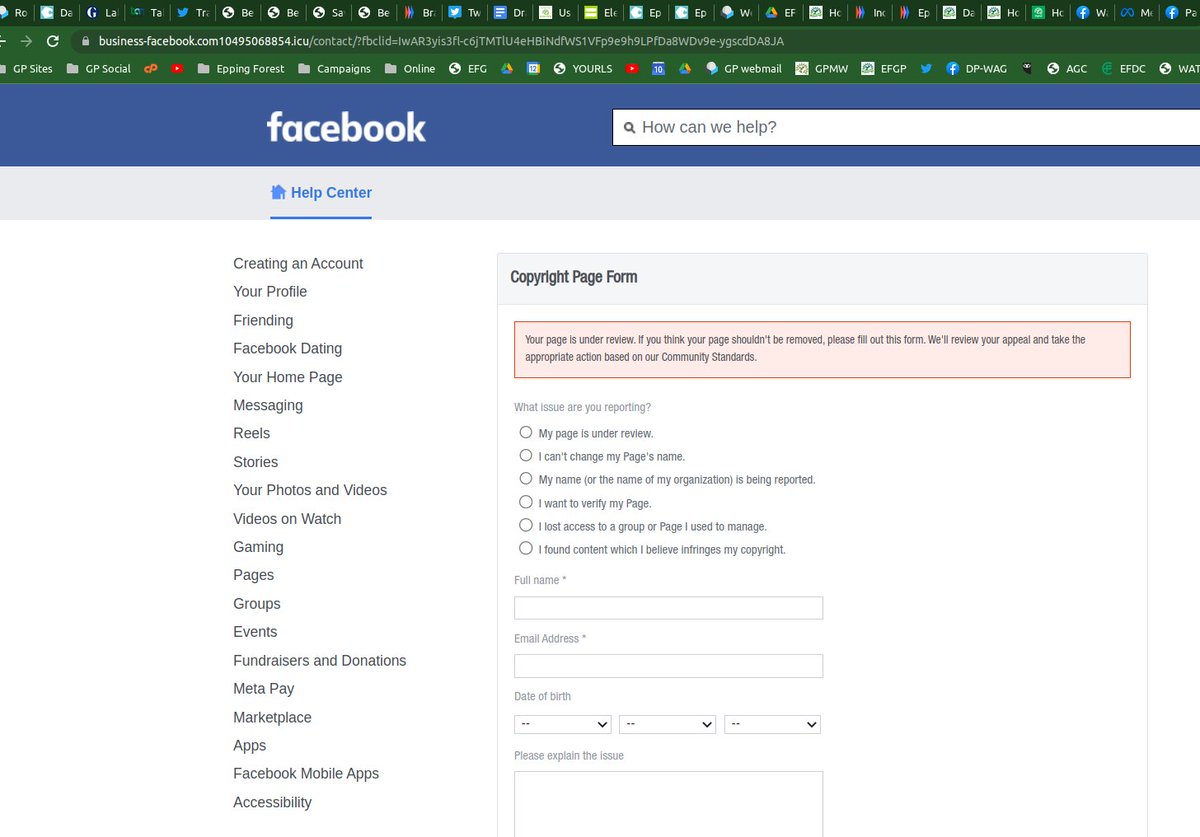Screen dimensions: 1200x837
Task: Open the GP webmail bookmark
Action: (743, 68)
